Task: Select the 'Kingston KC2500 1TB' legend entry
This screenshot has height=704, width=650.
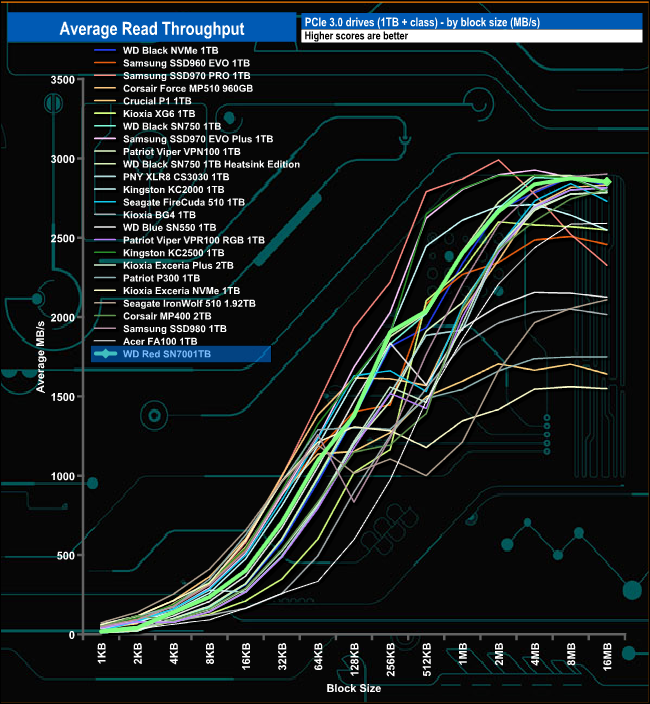Action: [x=174, y=253]
